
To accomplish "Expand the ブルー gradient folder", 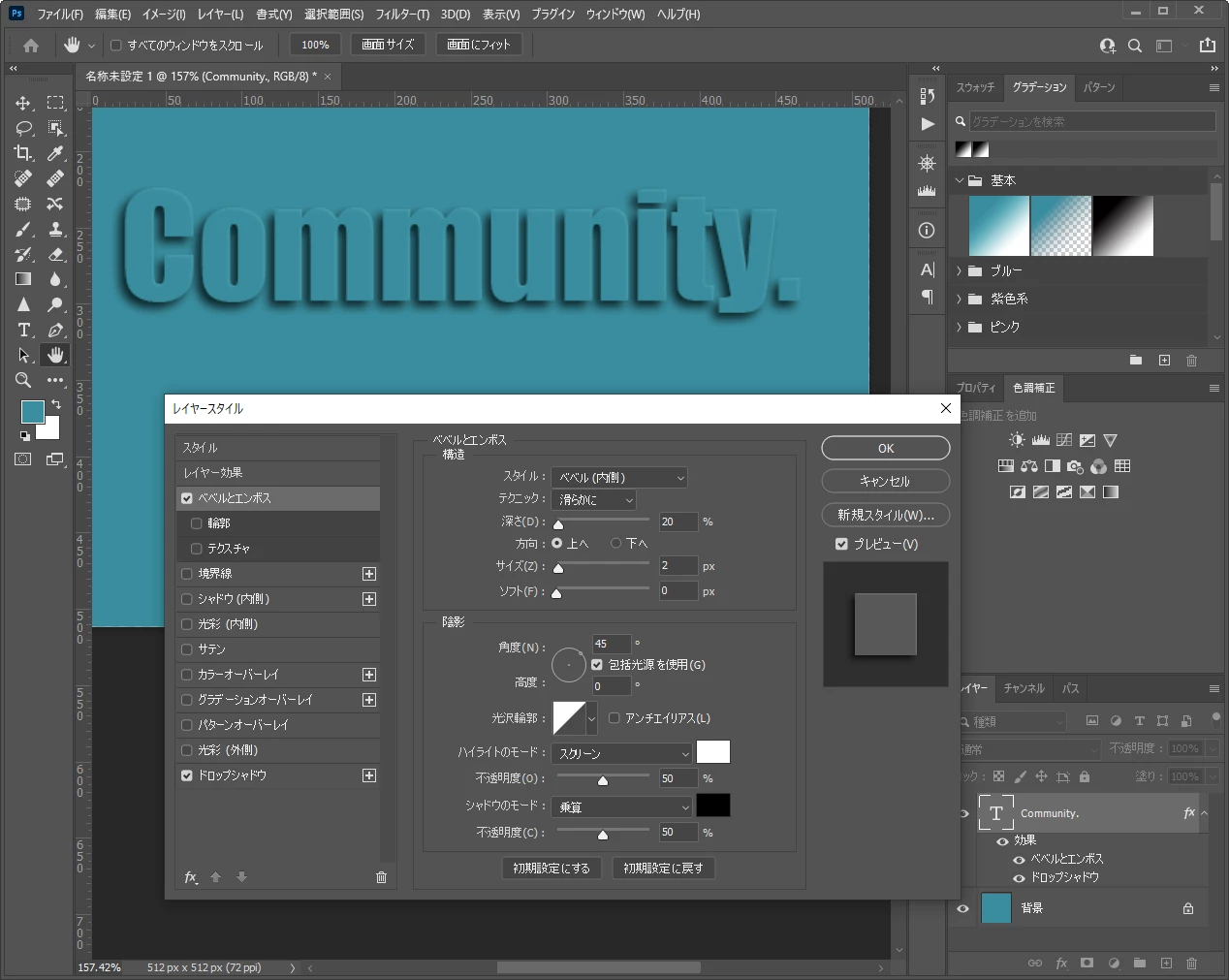I will [x=960, y=271].
